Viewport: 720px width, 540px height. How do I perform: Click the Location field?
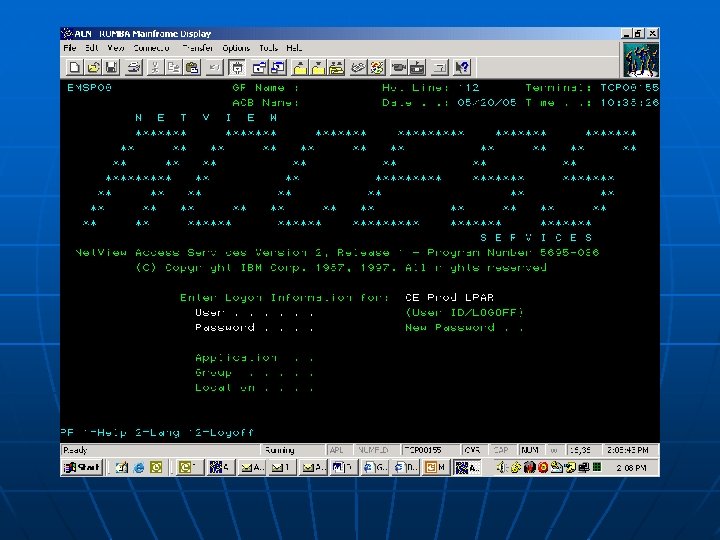coord(254,388)
